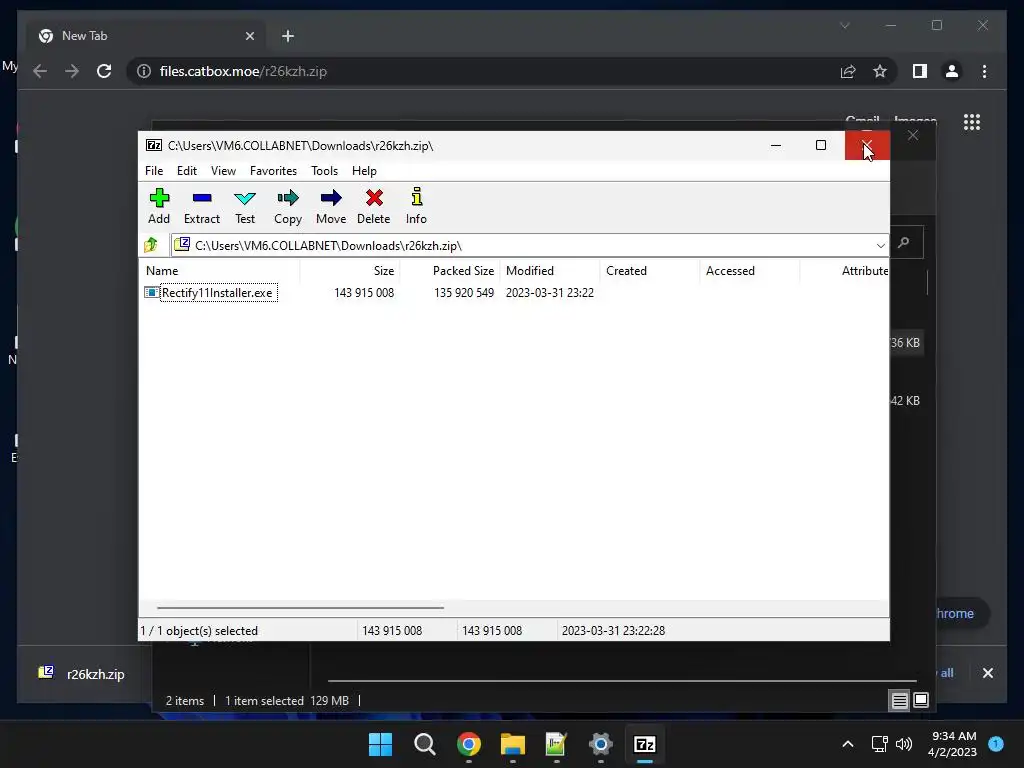Click the 7-Zip title bar app icon

pos(154,145)
